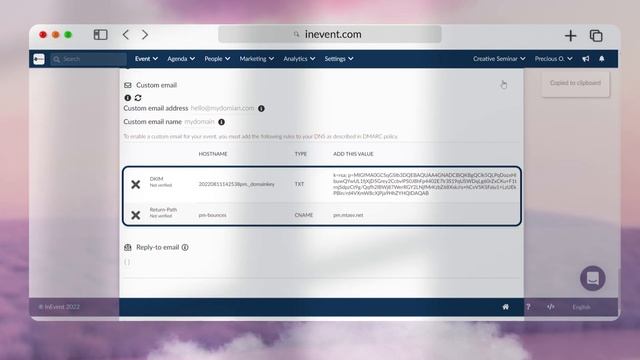Open notifications bell icon
The height and width of the screenshot is (360, 640).
coord(602,59)
